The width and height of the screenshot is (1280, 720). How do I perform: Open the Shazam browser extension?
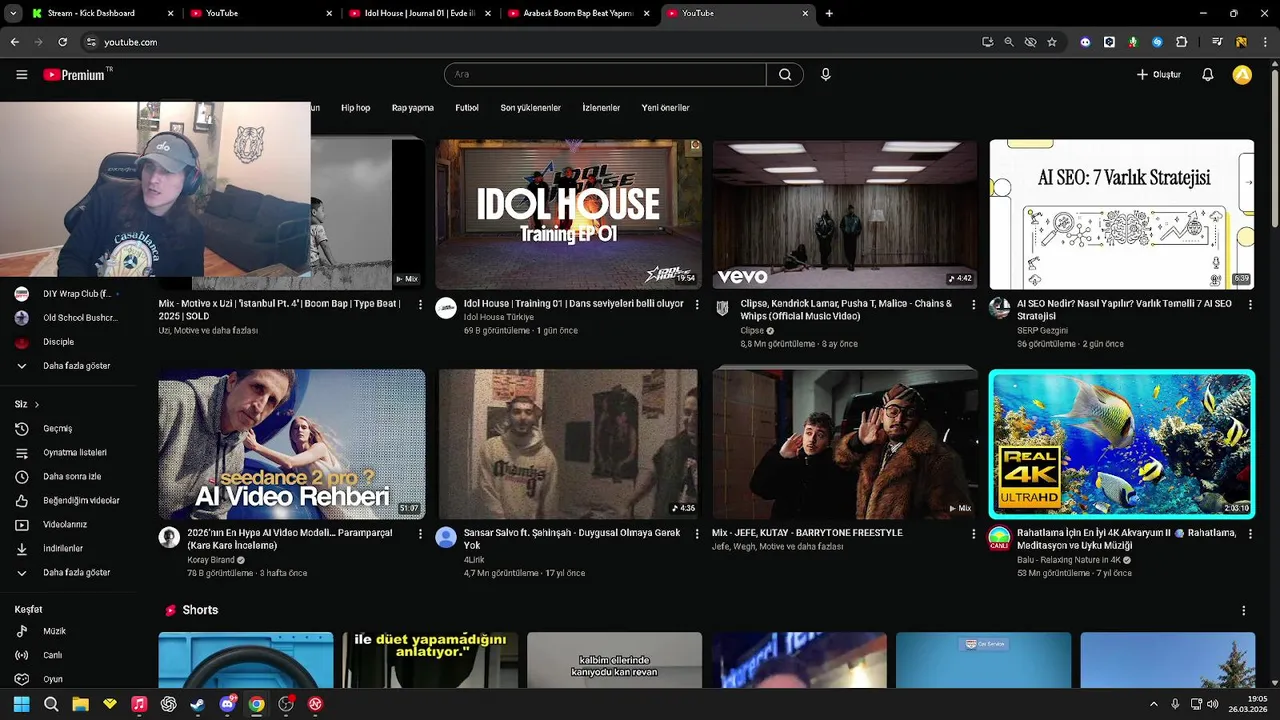click(x=1157, y=42)
